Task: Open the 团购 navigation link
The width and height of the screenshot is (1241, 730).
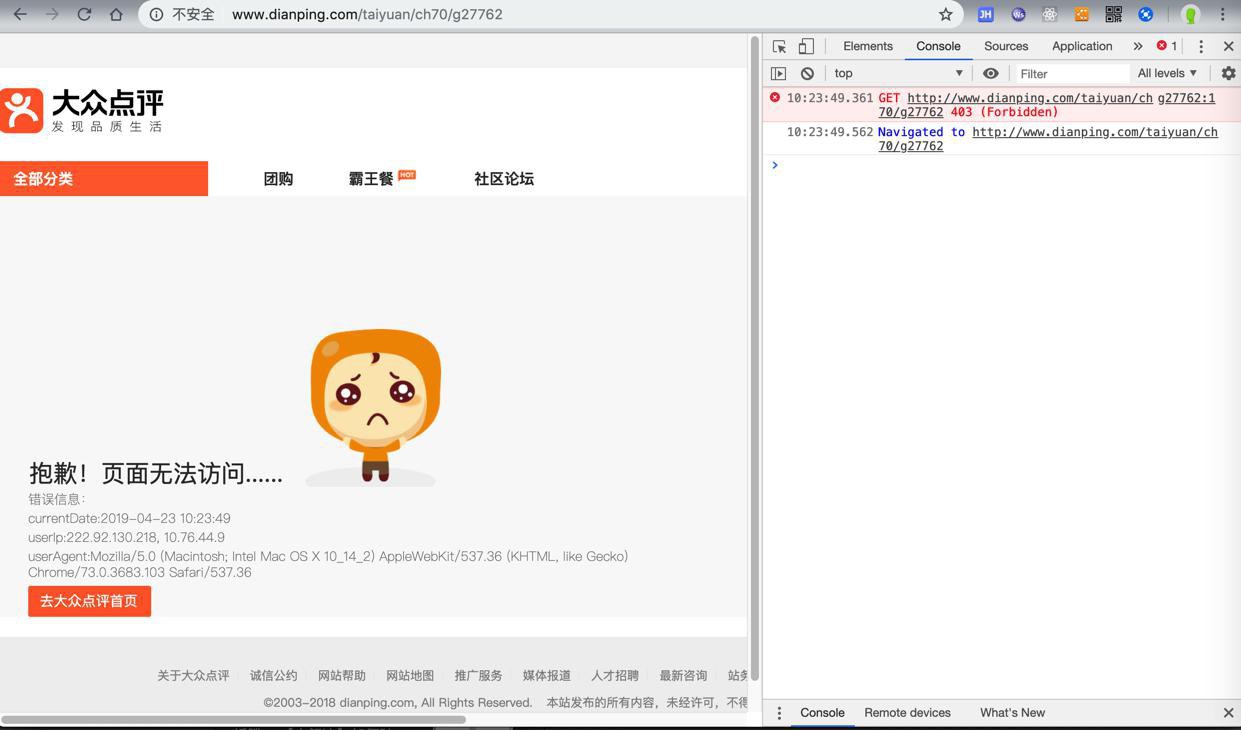Action: 278,179
